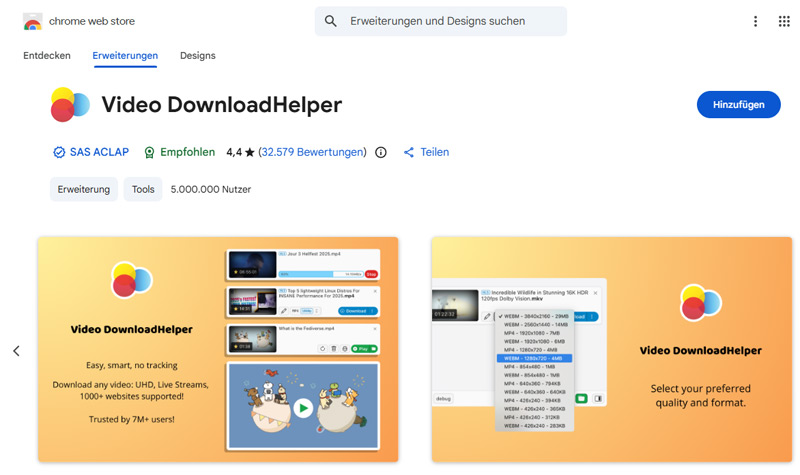The image size is (800, 475).
Task: Click the play button in the cartoon preview
Action: tap(303, 408)
